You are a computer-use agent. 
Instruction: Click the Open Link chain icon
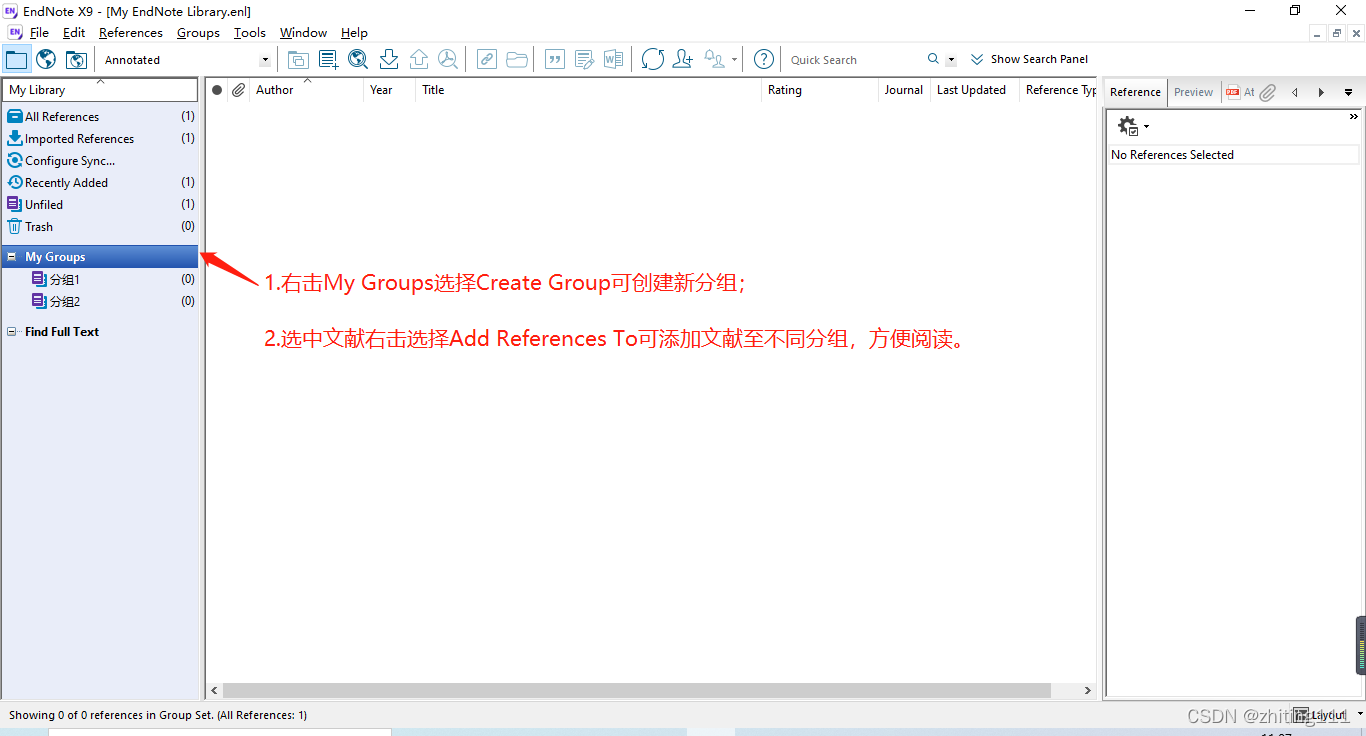486,59
